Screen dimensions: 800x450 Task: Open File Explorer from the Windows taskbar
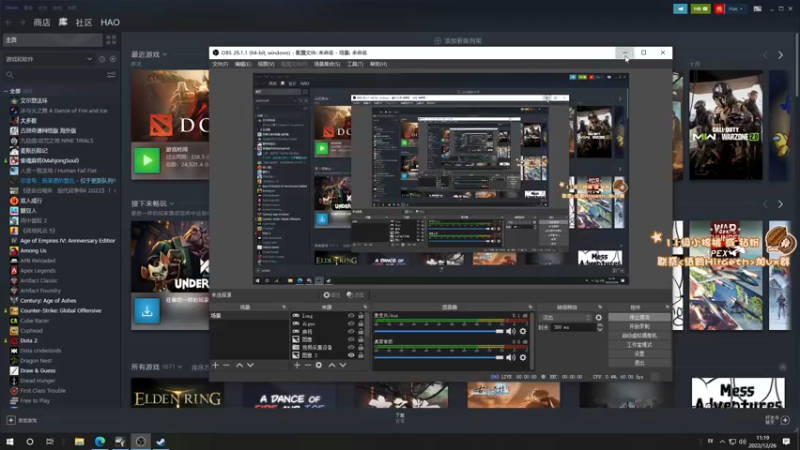pos(79,441)
